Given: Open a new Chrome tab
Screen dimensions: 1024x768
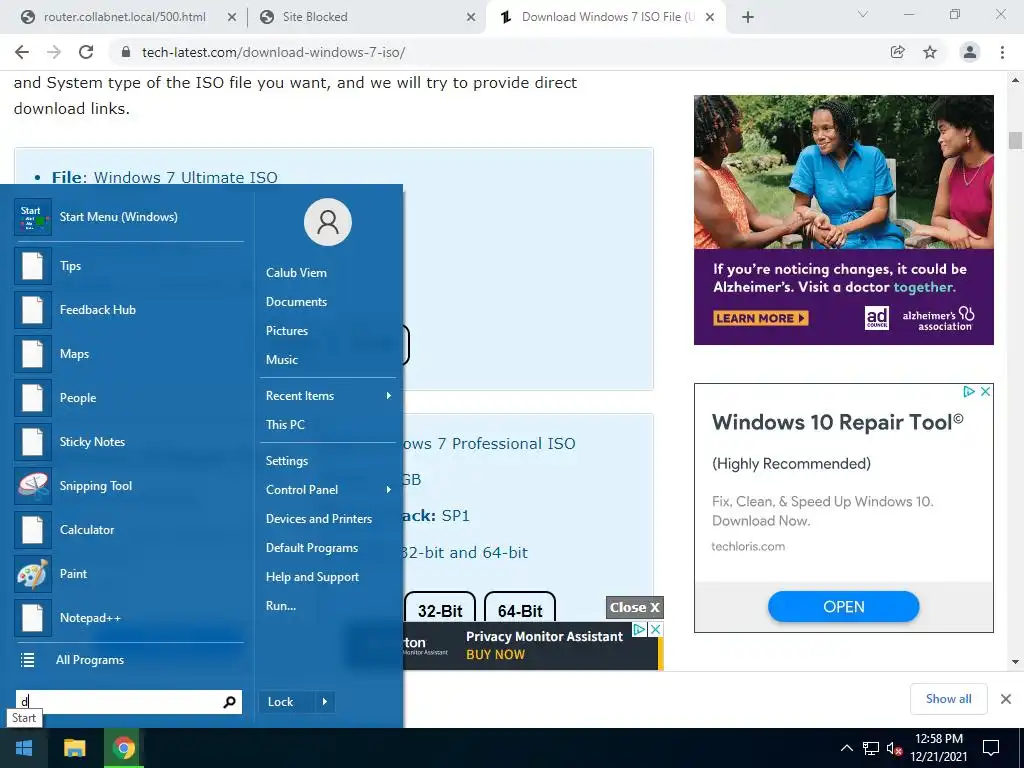Looking at the screenshot, I should pos(748,17).
